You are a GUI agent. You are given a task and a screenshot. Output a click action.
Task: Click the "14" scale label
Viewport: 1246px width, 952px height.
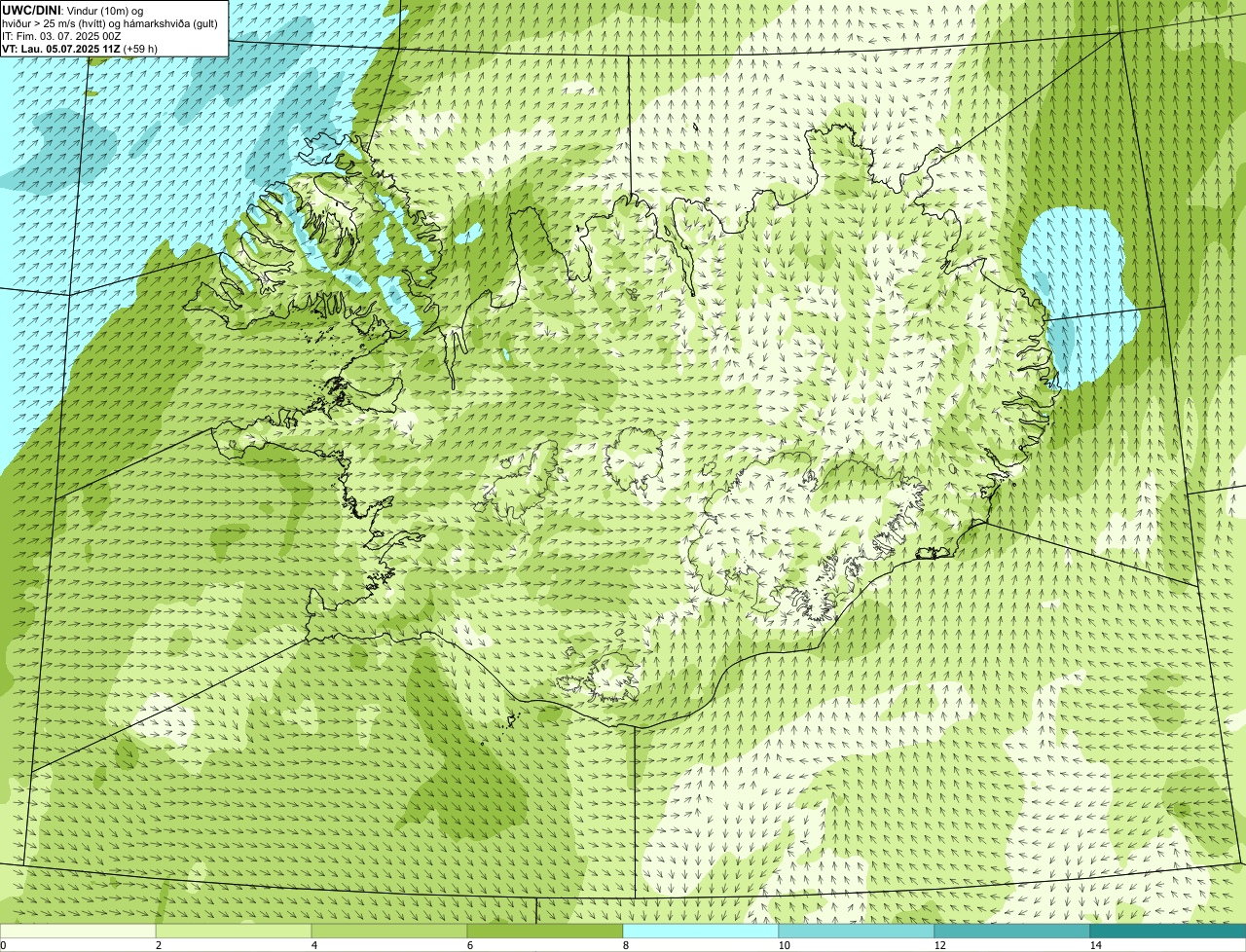pyautogui.click(x=1095, y=945)
